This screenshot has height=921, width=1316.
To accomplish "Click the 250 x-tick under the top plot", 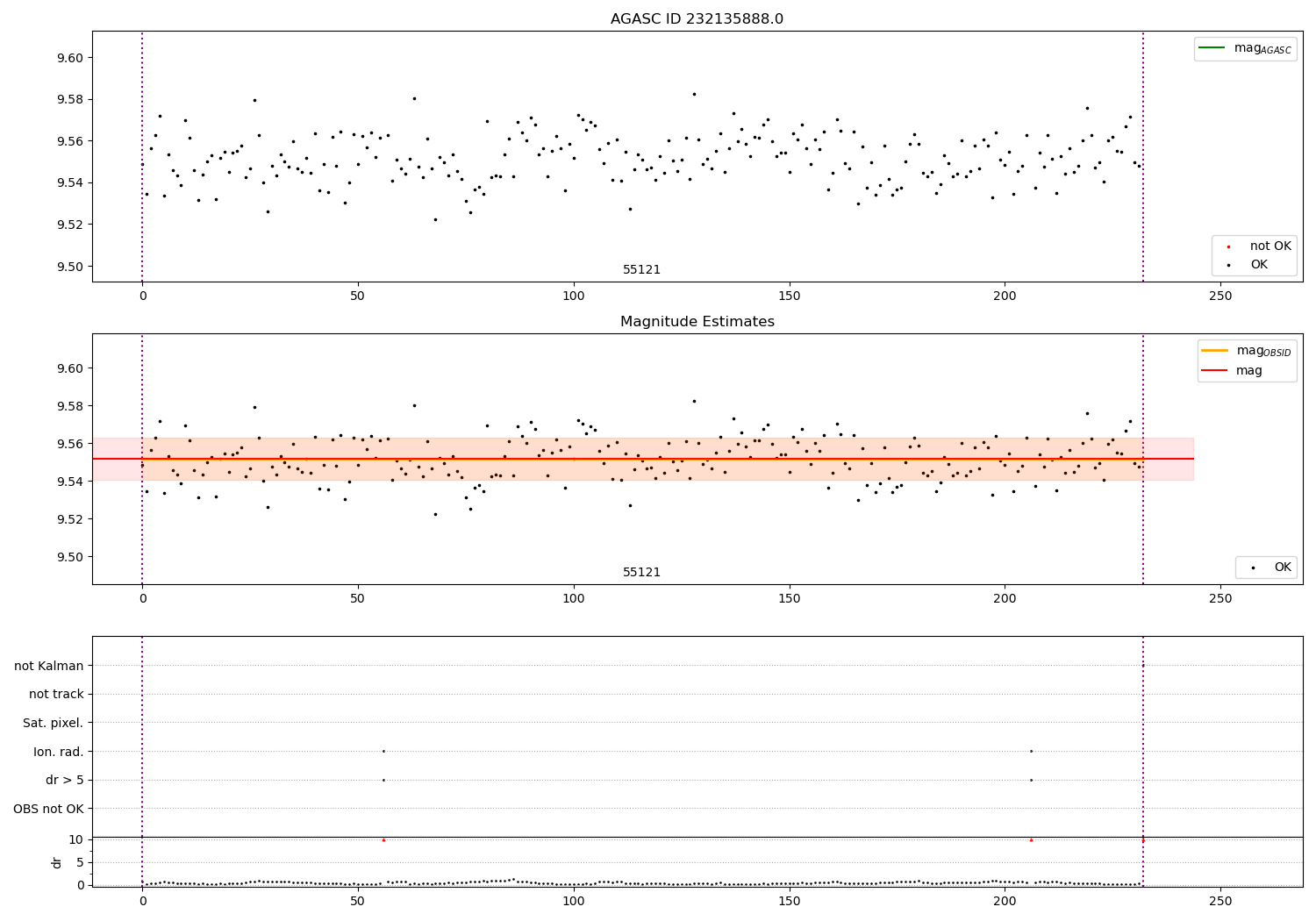I will tap(1220, 296).
